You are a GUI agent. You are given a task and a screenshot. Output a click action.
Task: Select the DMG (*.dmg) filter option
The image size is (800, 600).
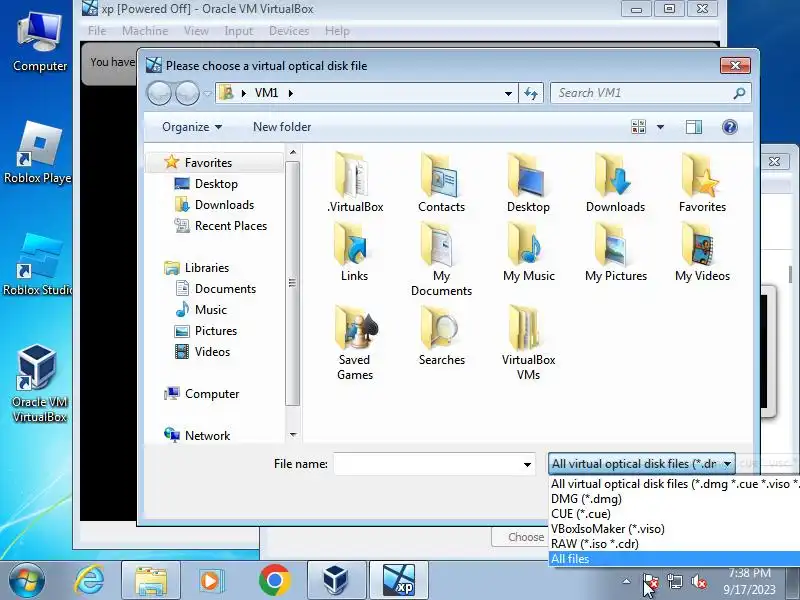674,498
